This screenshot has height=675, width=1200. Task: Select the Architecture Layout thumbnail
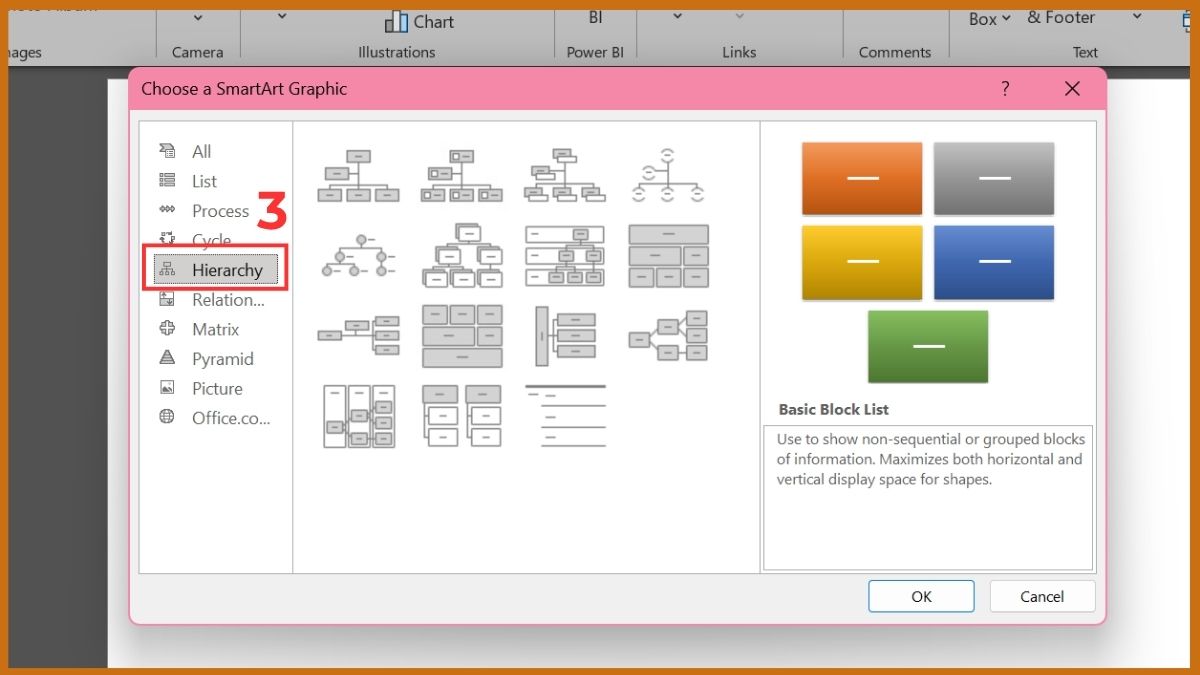pos(462,336)
